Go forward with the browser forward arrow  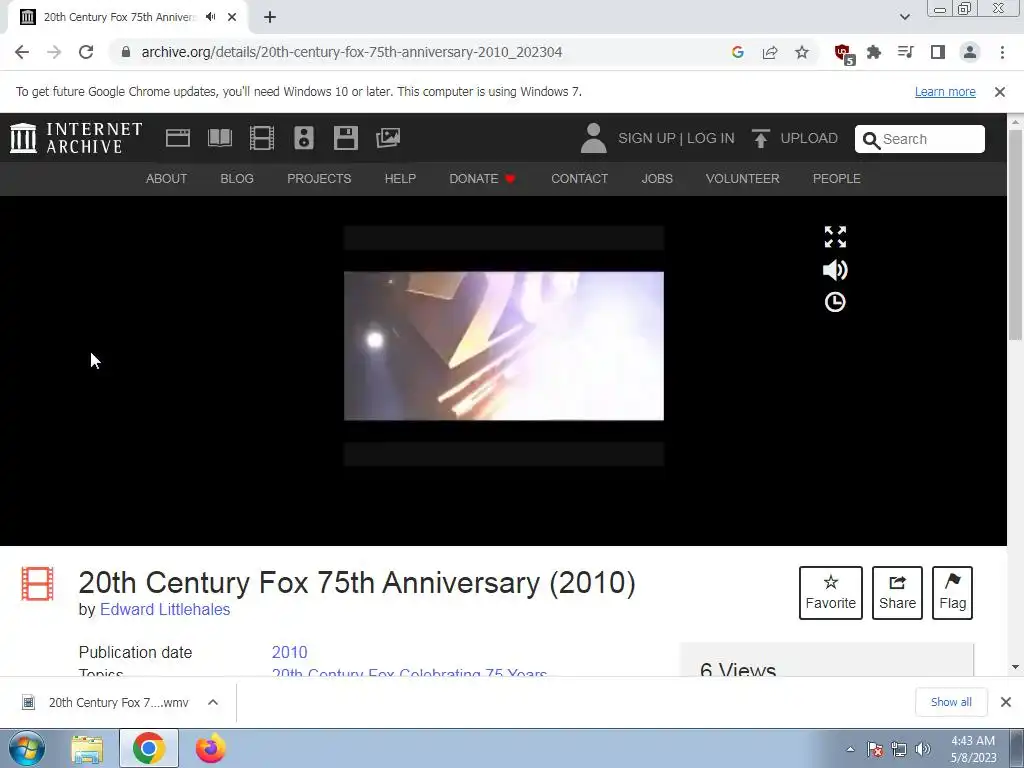pos(54,52)
